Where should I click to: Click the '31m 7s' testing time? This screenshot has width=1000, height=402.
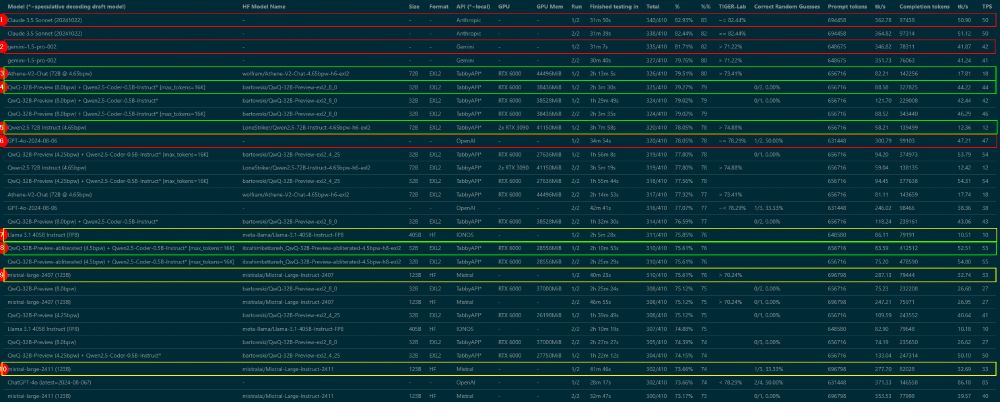point(599,47)
